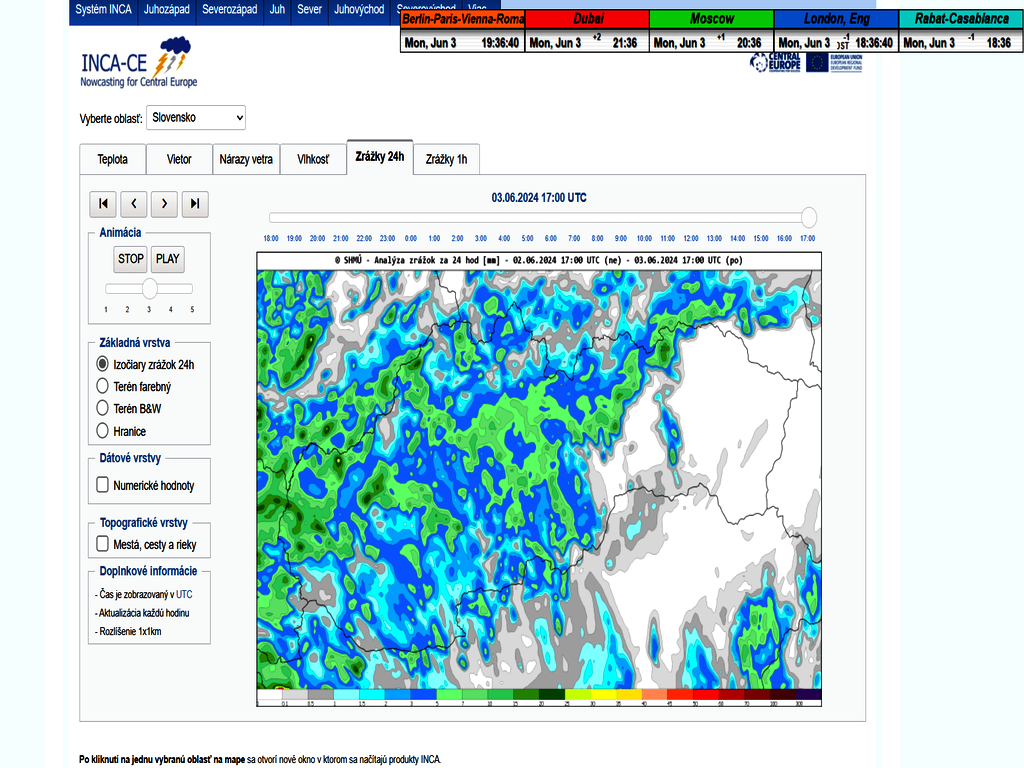Jump to first frame with skip-back icon

pyautogui.click(x=102, y=204)
